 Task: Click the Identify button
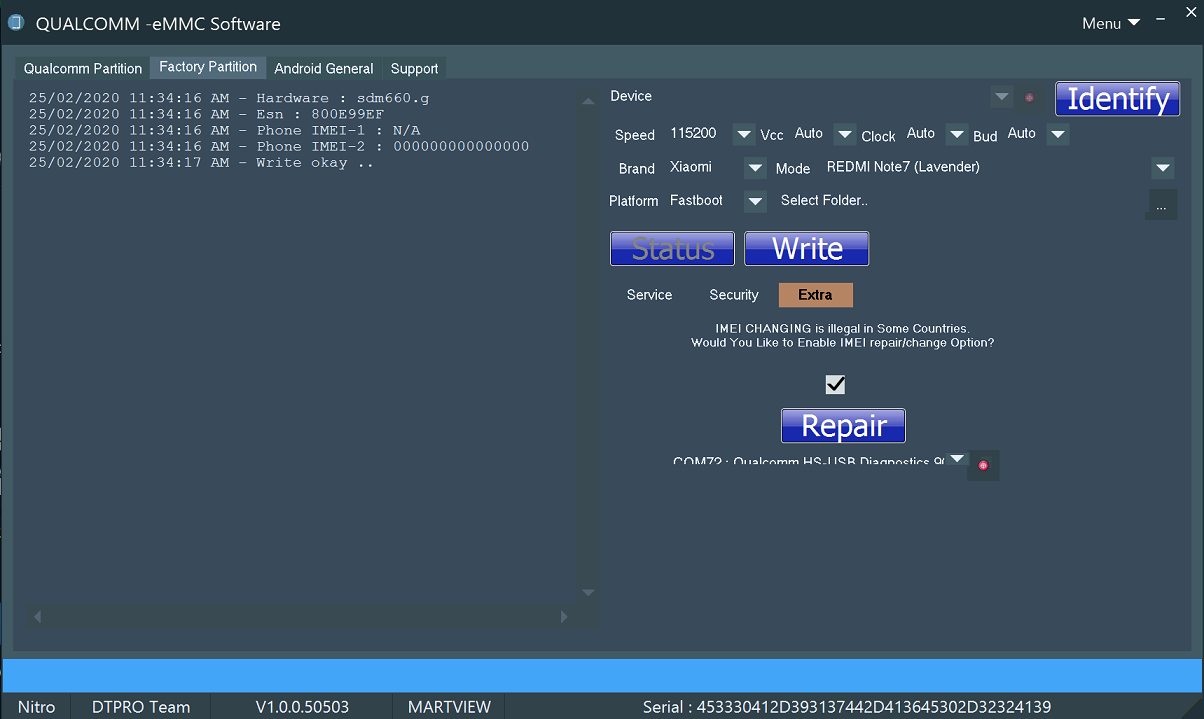point(1118,99)
